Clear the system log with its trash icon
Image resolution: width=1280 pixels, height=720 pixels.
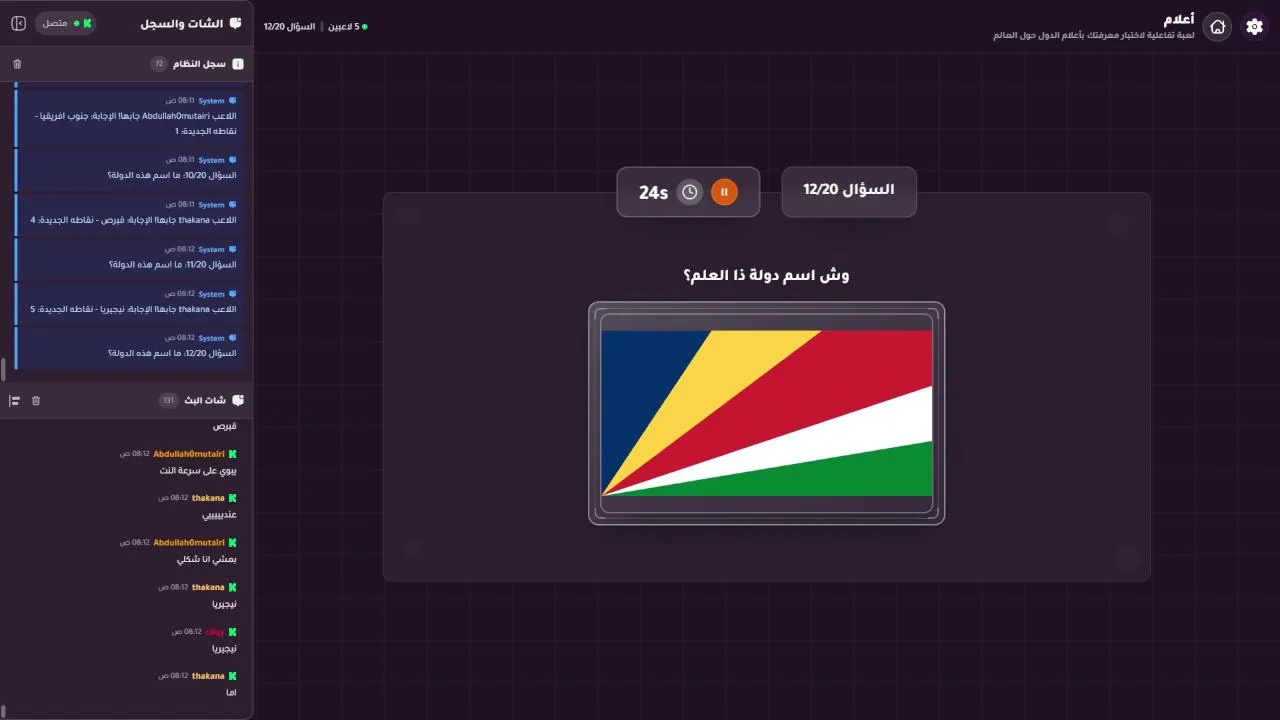(17, 64)
